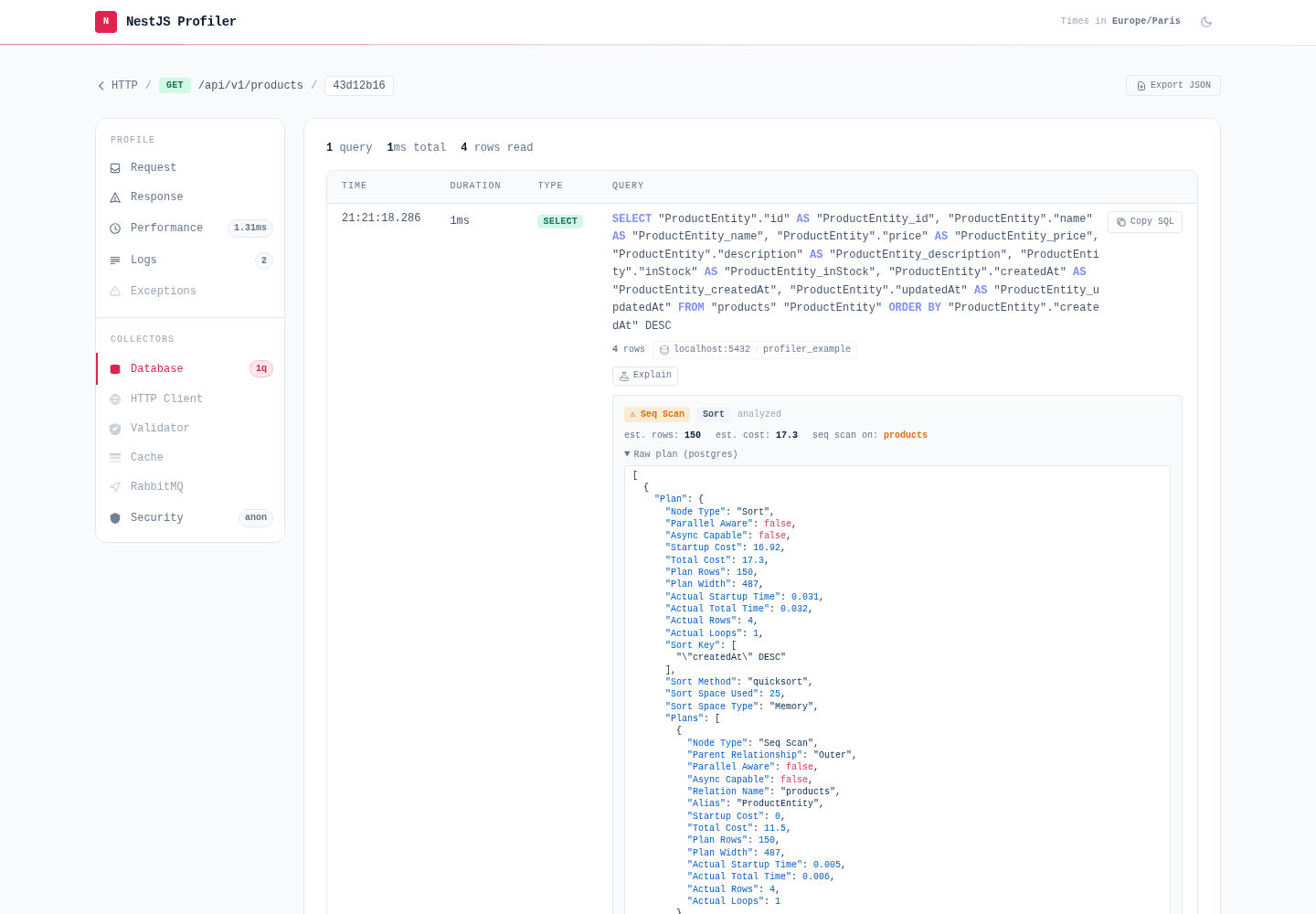
Task: Click the Exceptions warning icon
Action: pos(115,292)
